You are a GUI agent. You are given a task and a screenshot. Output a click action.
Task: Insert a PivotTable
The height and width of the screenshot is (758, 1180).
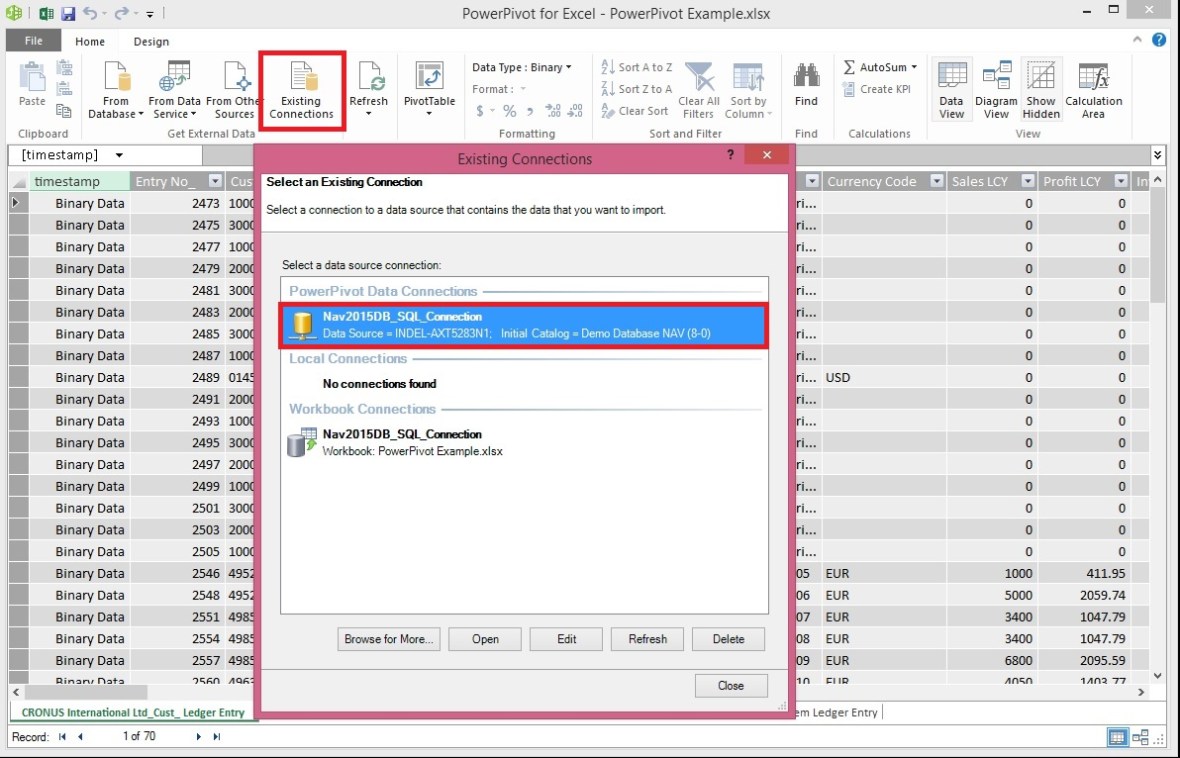[x=430, y=90]
